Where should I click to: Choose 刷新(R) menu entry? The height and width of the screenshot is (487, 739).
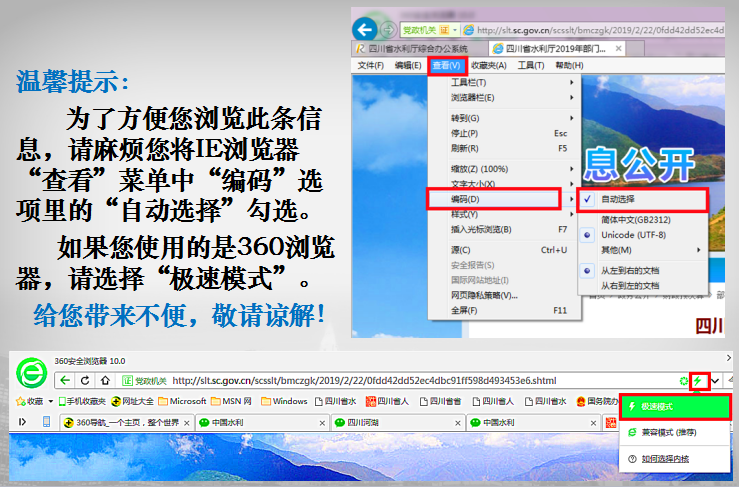tap(504, 149)
